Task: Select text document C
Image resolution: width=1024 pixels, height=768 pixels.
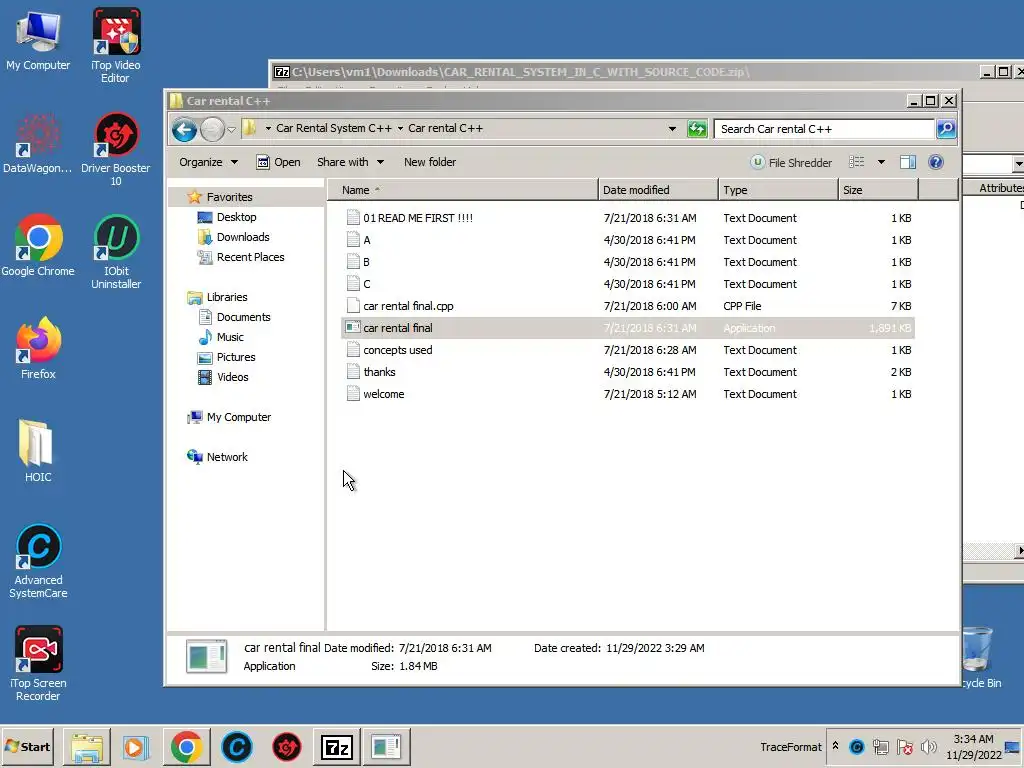Action: coord(366,284)
